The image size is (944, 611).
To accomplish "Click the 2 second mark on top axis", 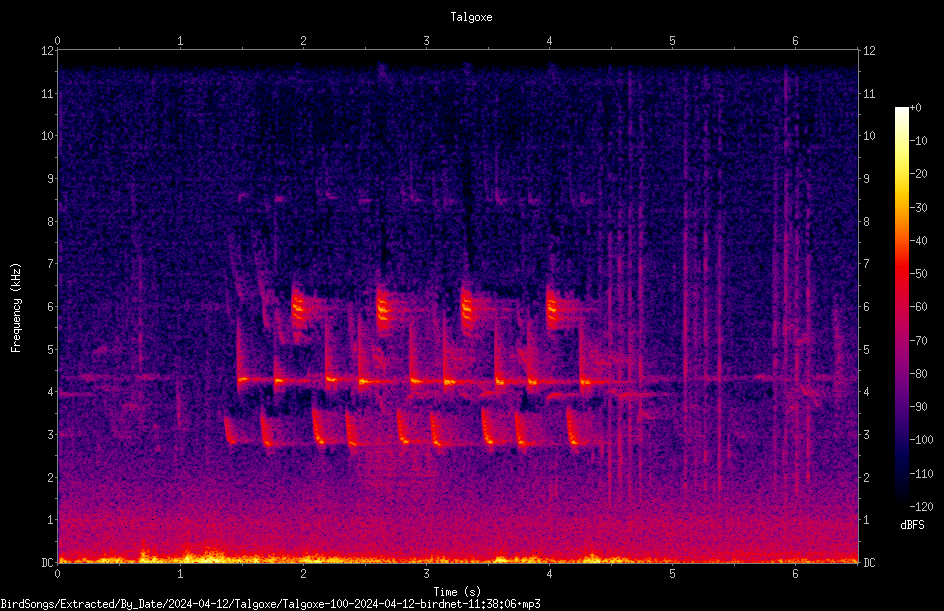I will 303,41.
